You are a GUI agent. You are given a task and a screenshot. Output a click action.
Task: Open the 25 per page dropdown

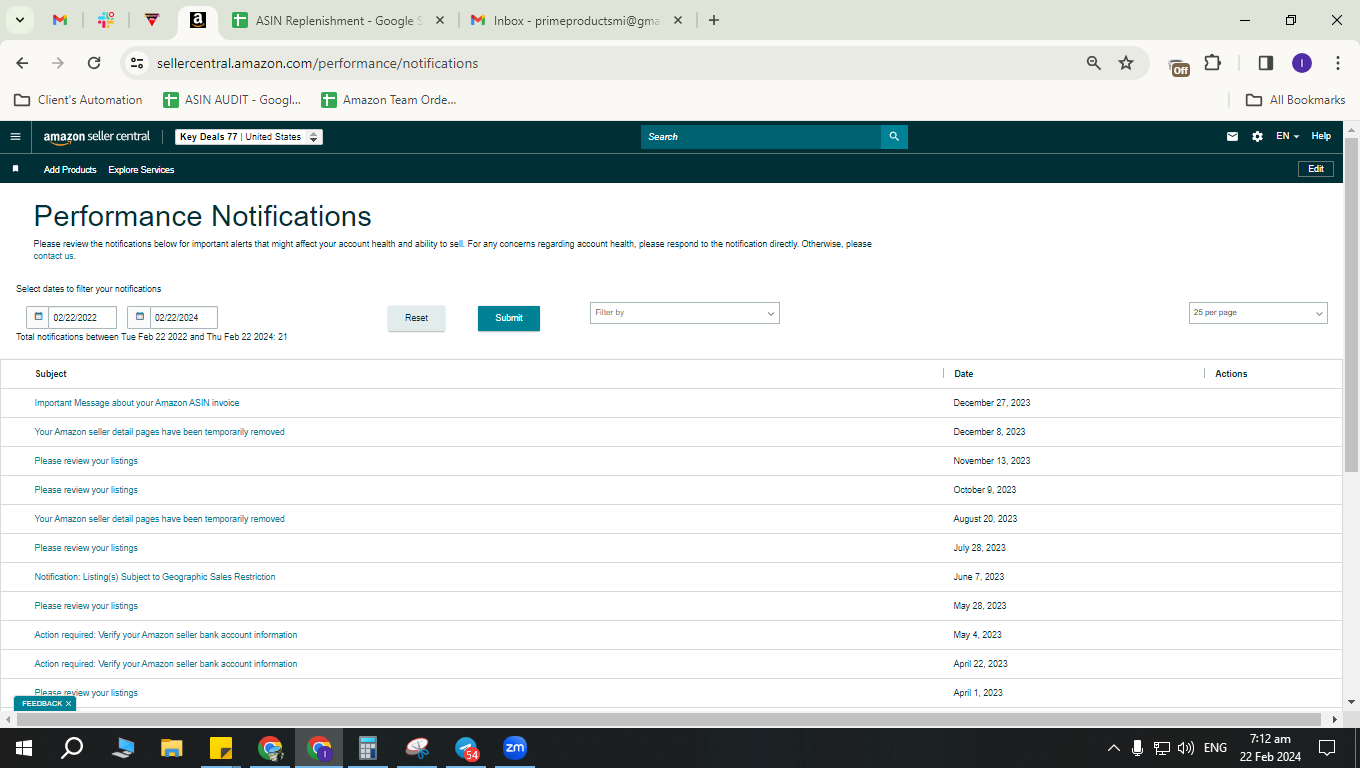pos(1258,313)
